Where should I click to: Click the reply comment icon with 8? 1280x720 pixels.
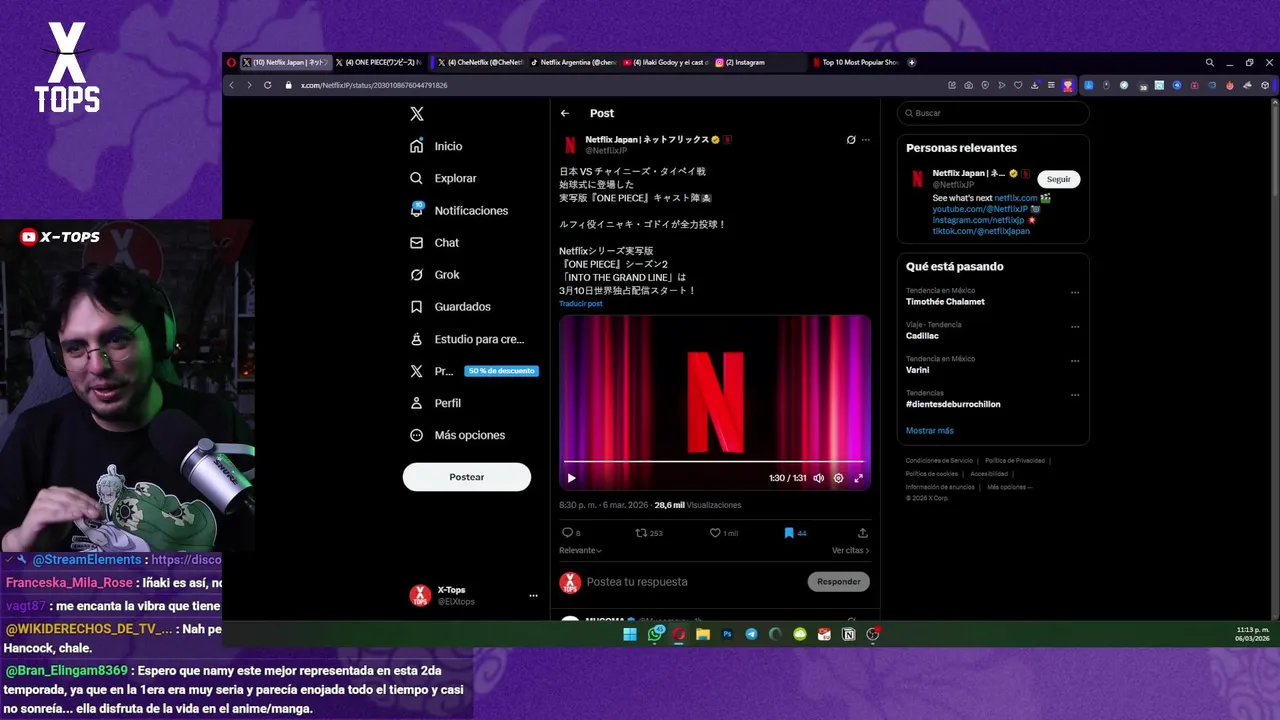point(571,533)
